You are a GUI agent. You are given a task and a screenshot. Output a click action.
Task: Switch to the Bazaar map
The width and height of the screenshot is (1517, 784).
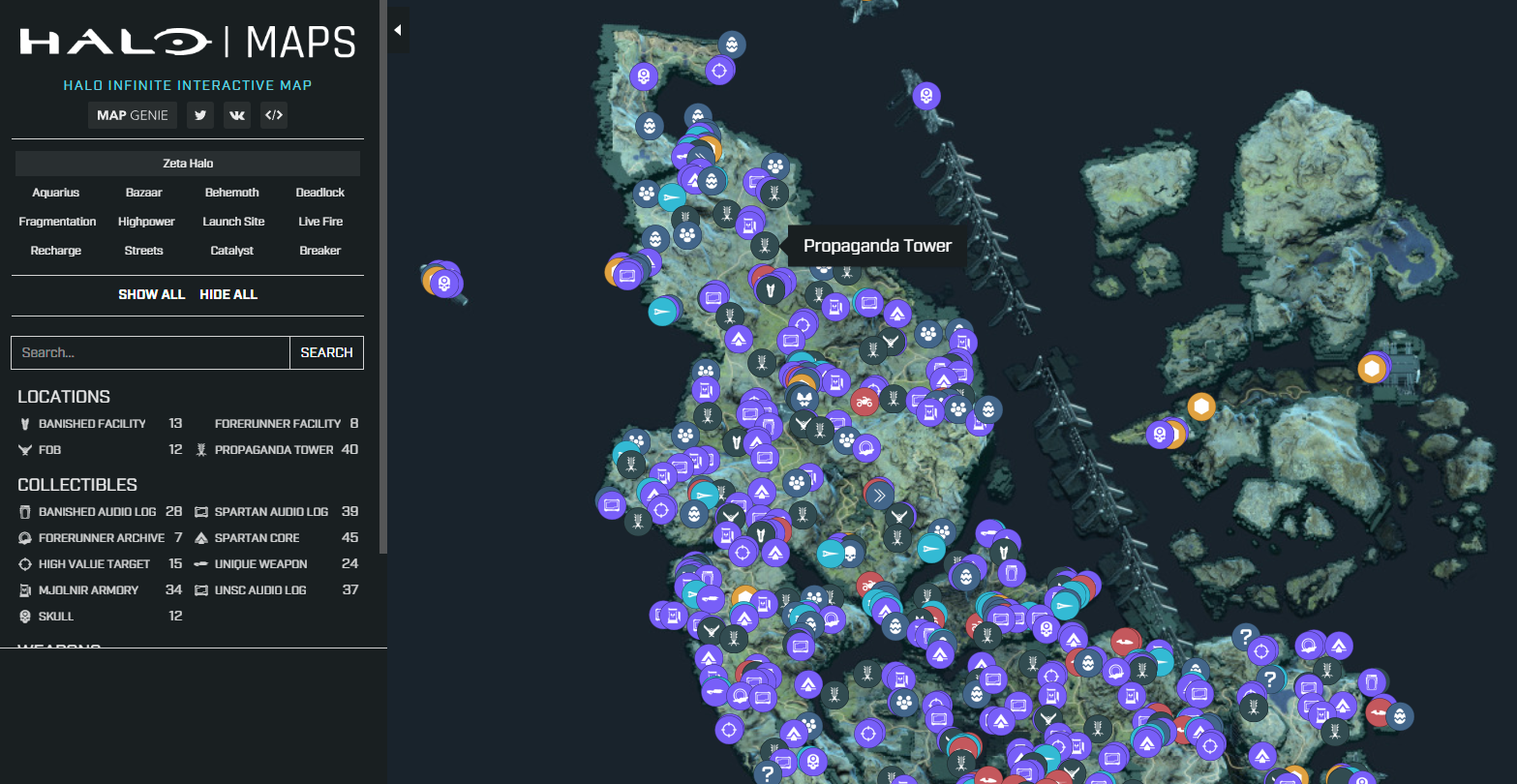[x=144, y=193]
